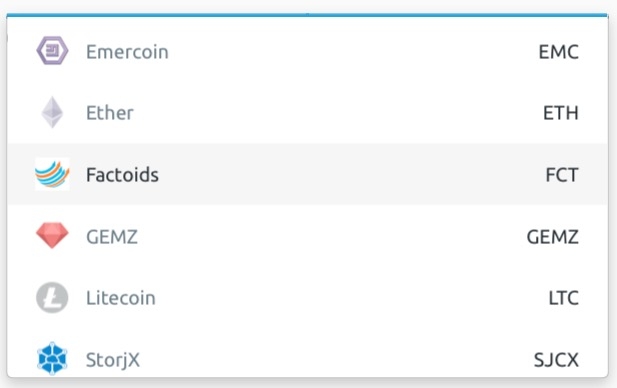Pick GEMZ from the coin dropdown
The image size is (617, 388).
tap(307, 236)
